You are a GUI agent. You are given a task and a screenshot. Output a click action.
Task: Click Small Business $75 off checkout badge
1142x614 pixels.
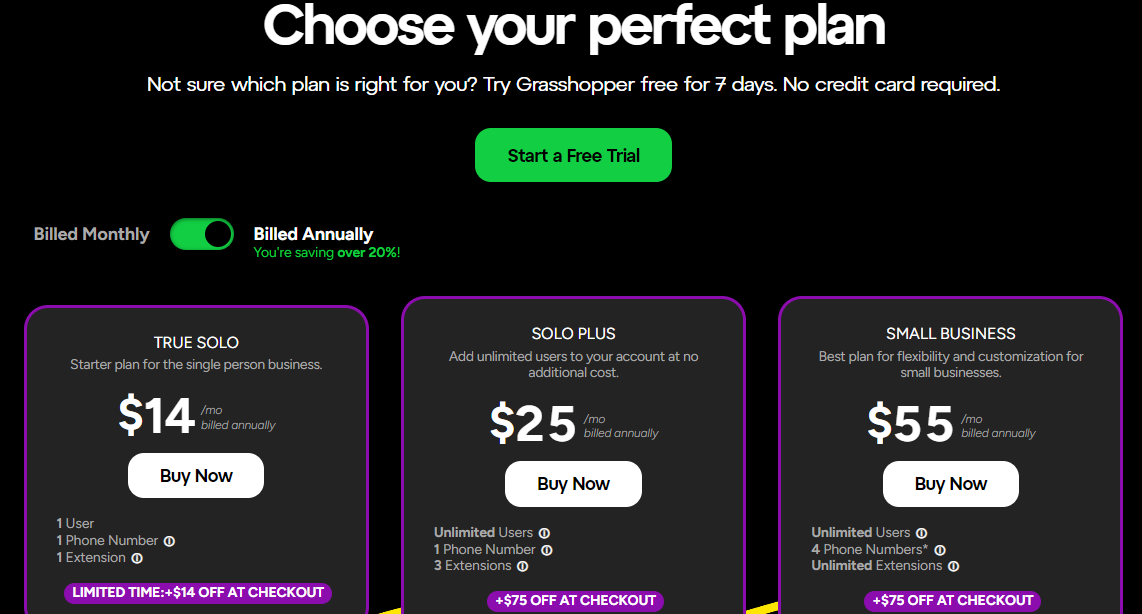coord(953,601)
